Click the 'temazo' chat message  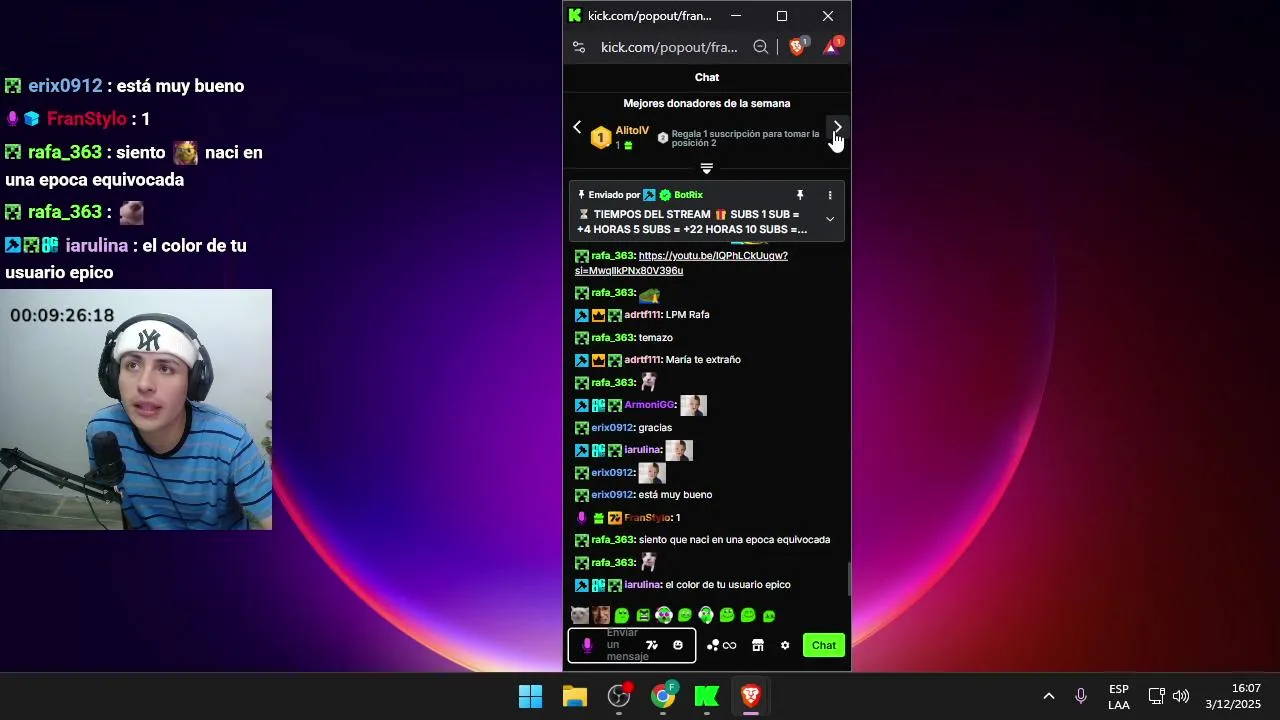click(x=656, y=338)
